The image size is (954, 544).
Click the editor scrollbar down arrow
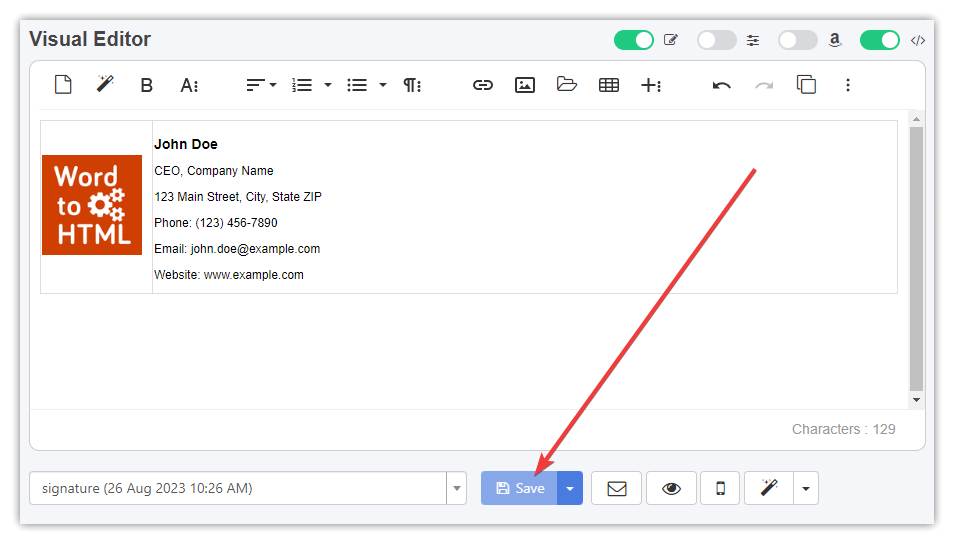click(916, 400)
